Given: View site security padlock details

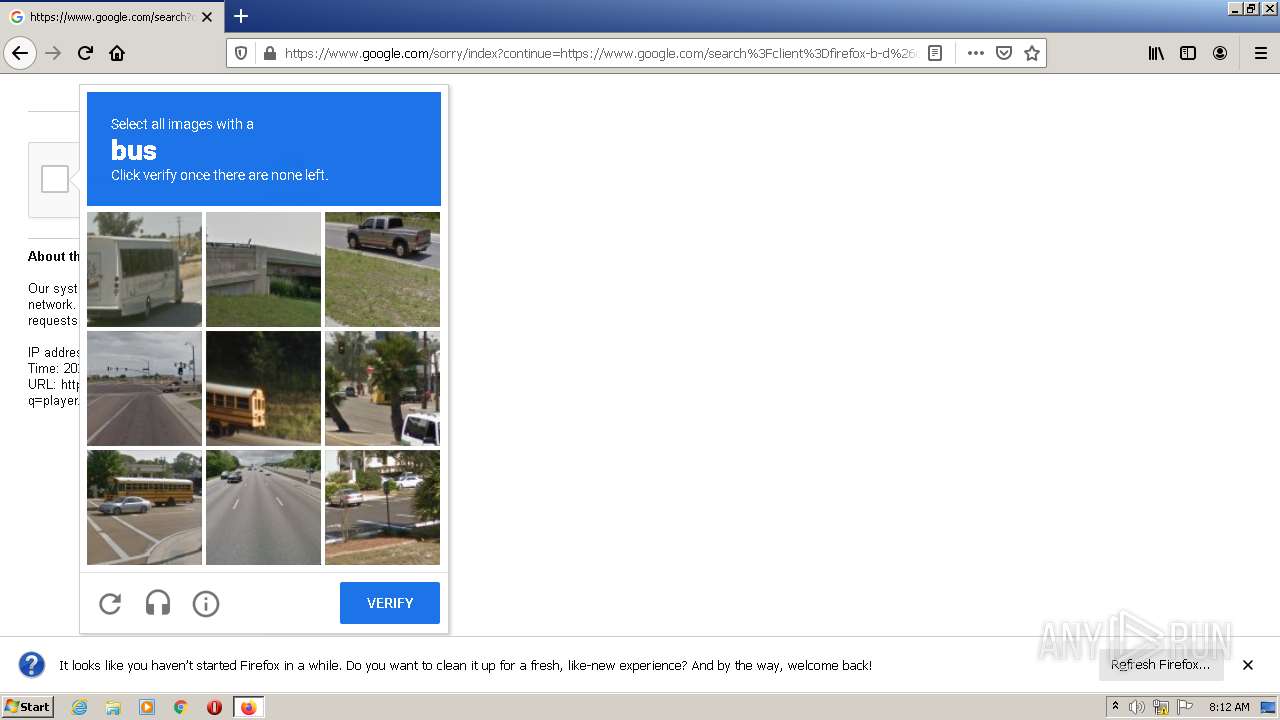Looking at the screenshot, I should [269, 53].
